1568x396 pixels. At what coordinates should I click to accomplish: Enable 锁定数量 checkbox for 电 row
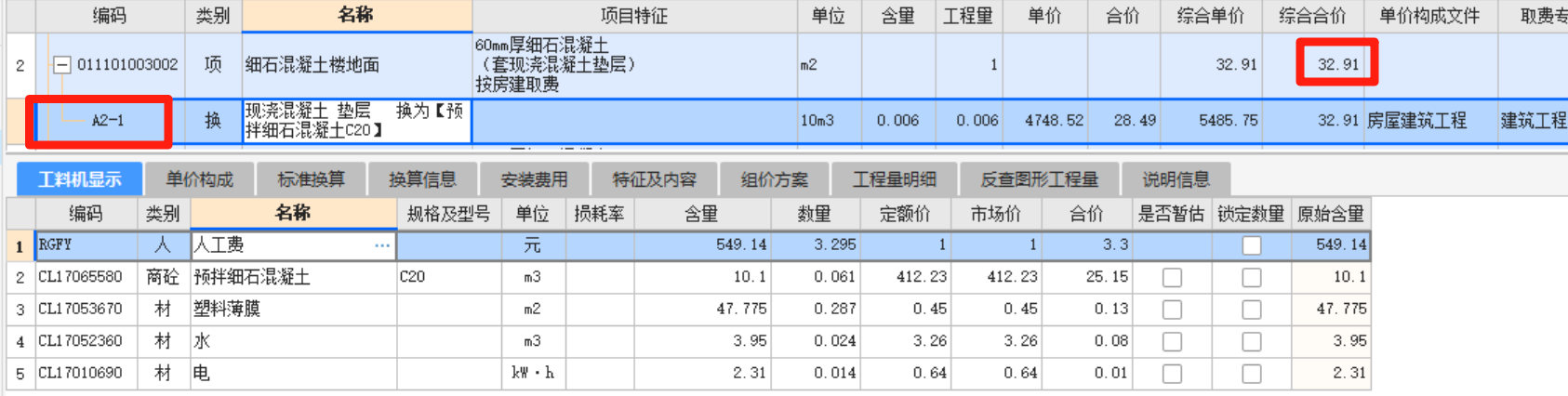[x=1252, y=374]
